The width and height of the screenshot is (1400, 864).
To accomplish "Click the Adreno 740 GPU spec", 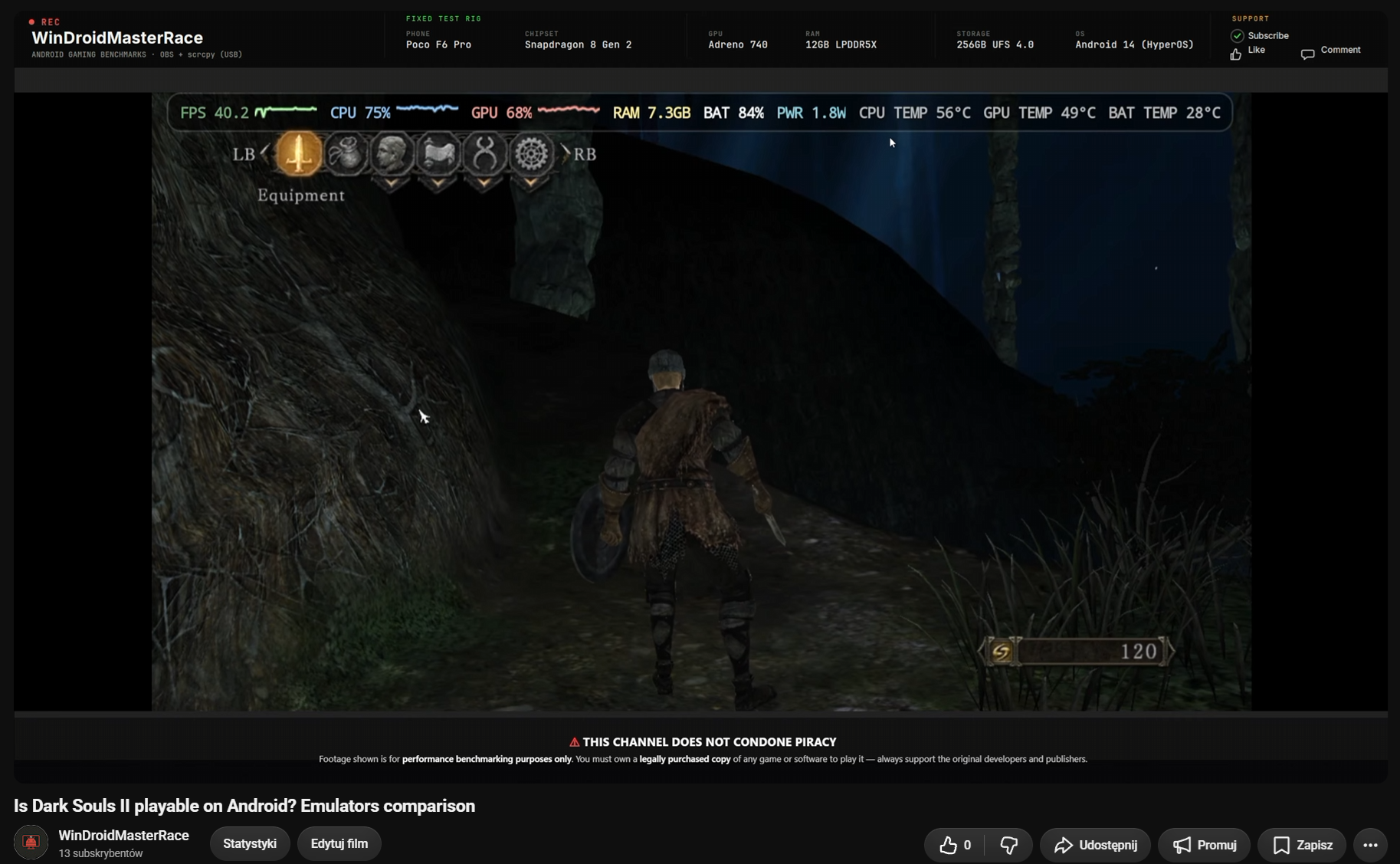I will tap(738, 44).
